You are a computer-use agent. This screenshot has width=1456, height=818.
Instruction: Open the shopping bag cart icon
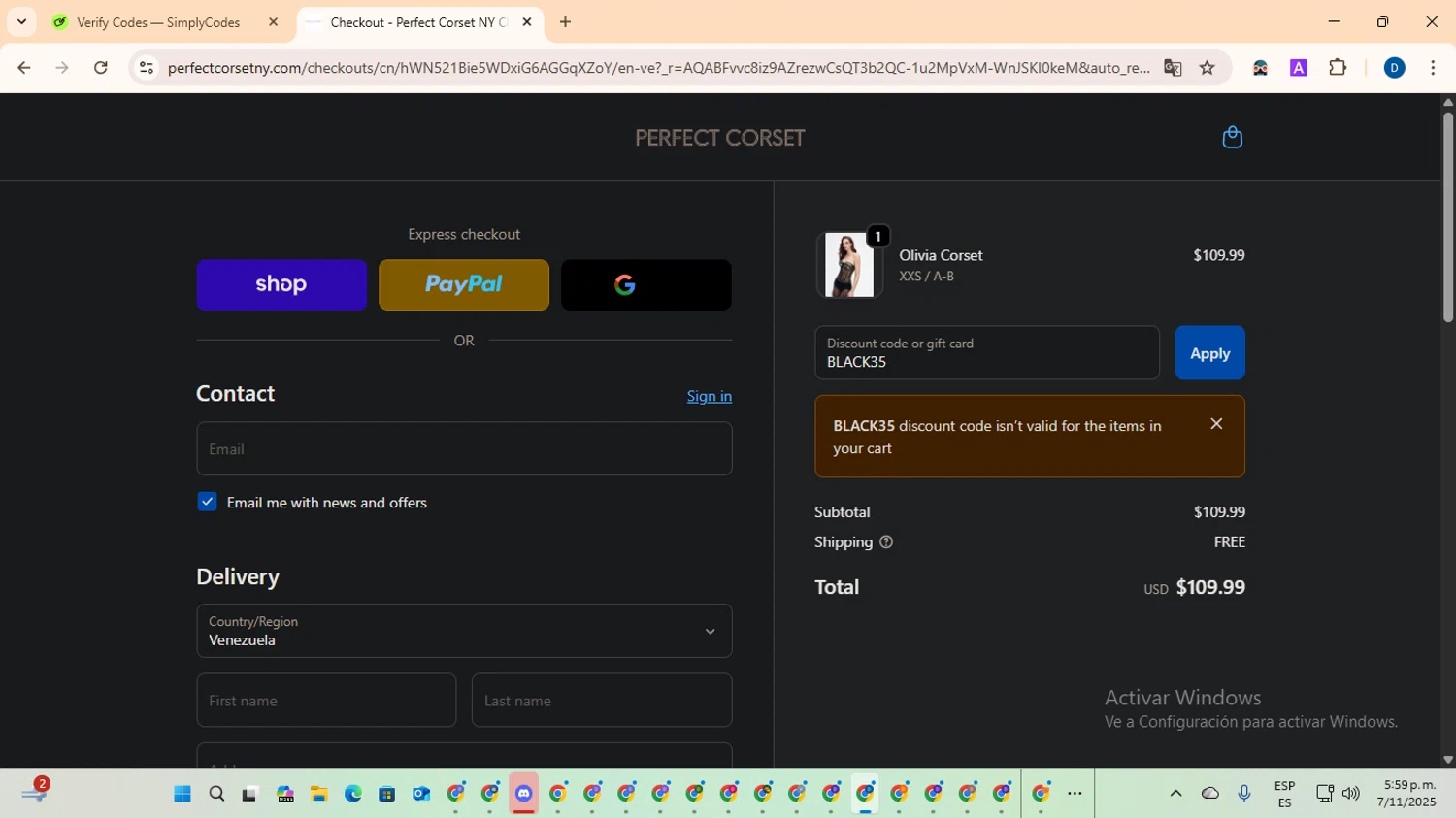1232,137
